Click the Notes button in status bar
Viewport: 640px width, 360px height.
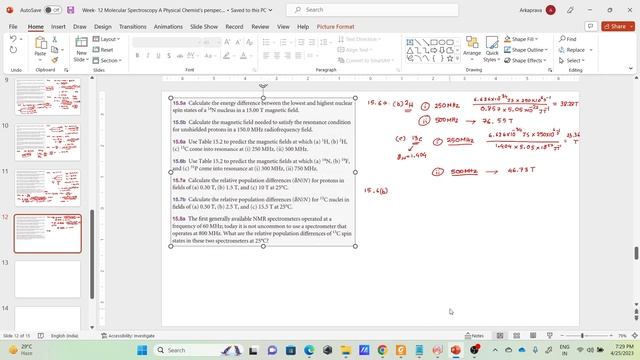click(x=474, y=336)
